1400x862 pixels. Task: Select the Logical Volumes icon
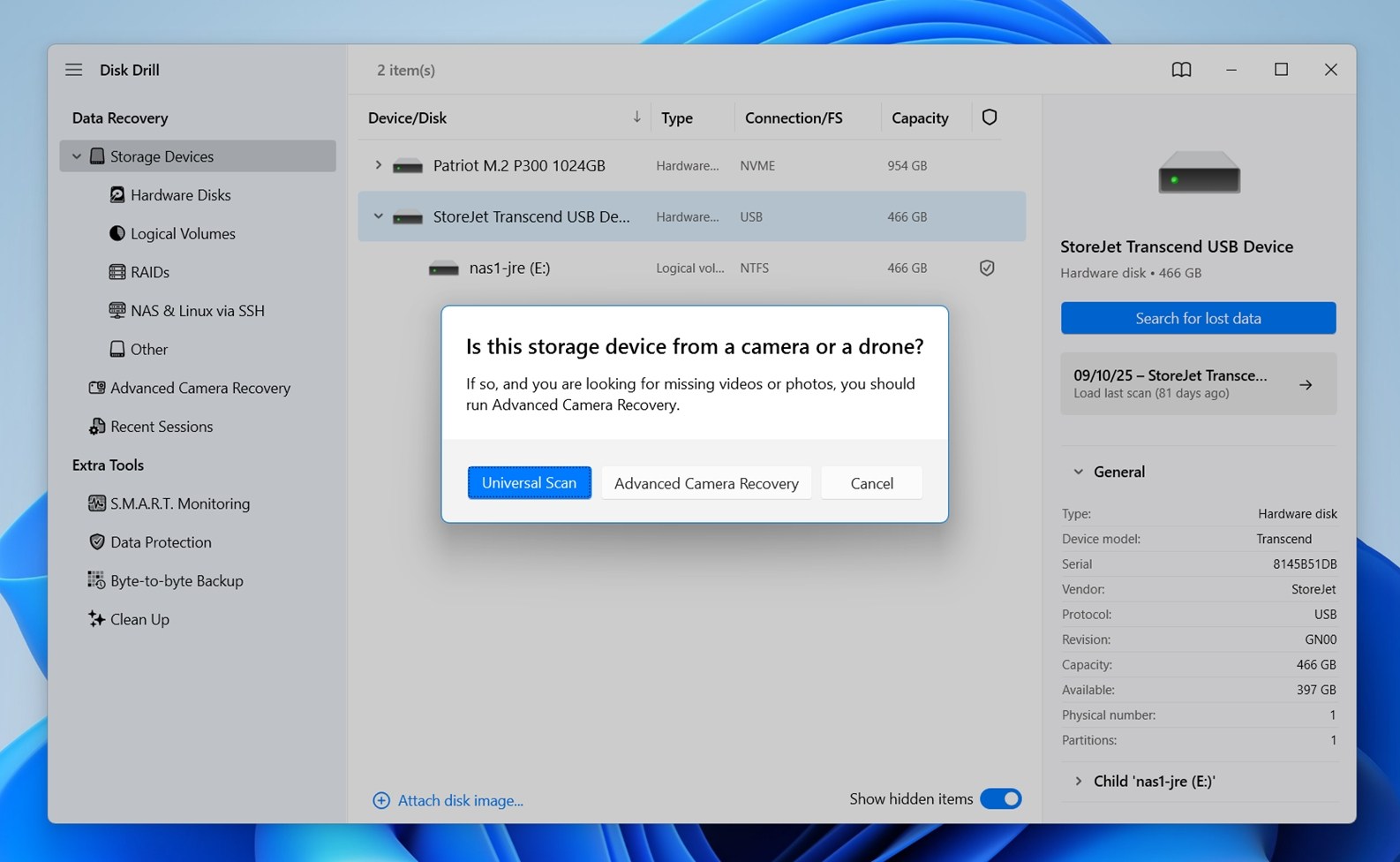click(117, 233)
